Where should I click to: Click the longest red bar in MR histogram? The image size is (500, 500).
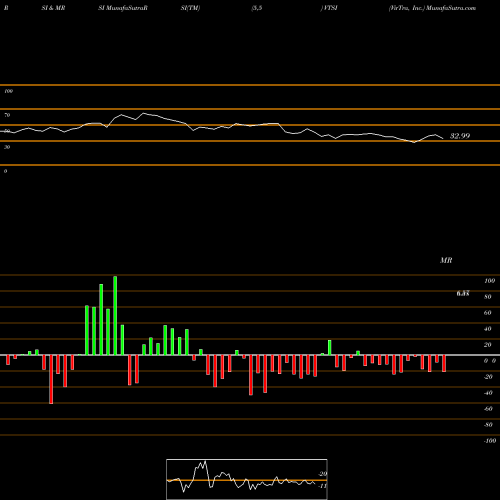51,379
